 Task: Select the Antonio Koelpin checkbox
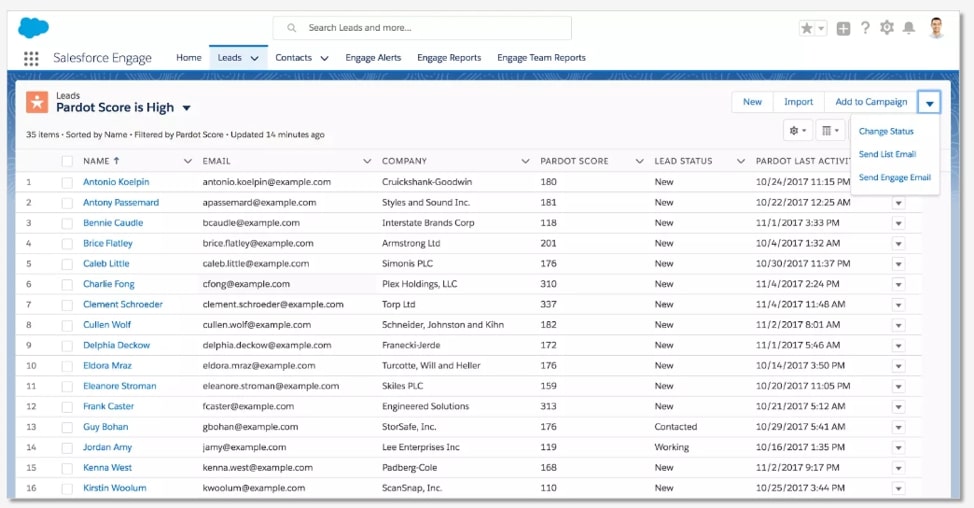coord(67,183)
